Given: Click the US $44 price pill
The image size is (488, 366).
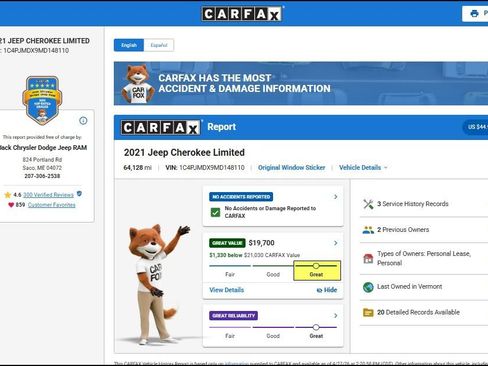Looking at the screenshot, I should pos(476,127).
